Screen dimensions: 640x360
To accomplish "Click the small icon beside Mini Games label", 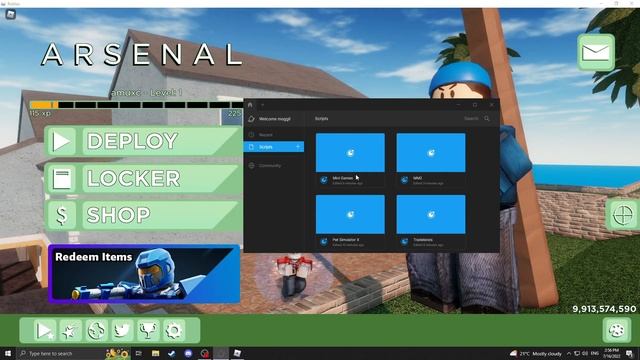I will pyautogui.click(x=324, y=180).
